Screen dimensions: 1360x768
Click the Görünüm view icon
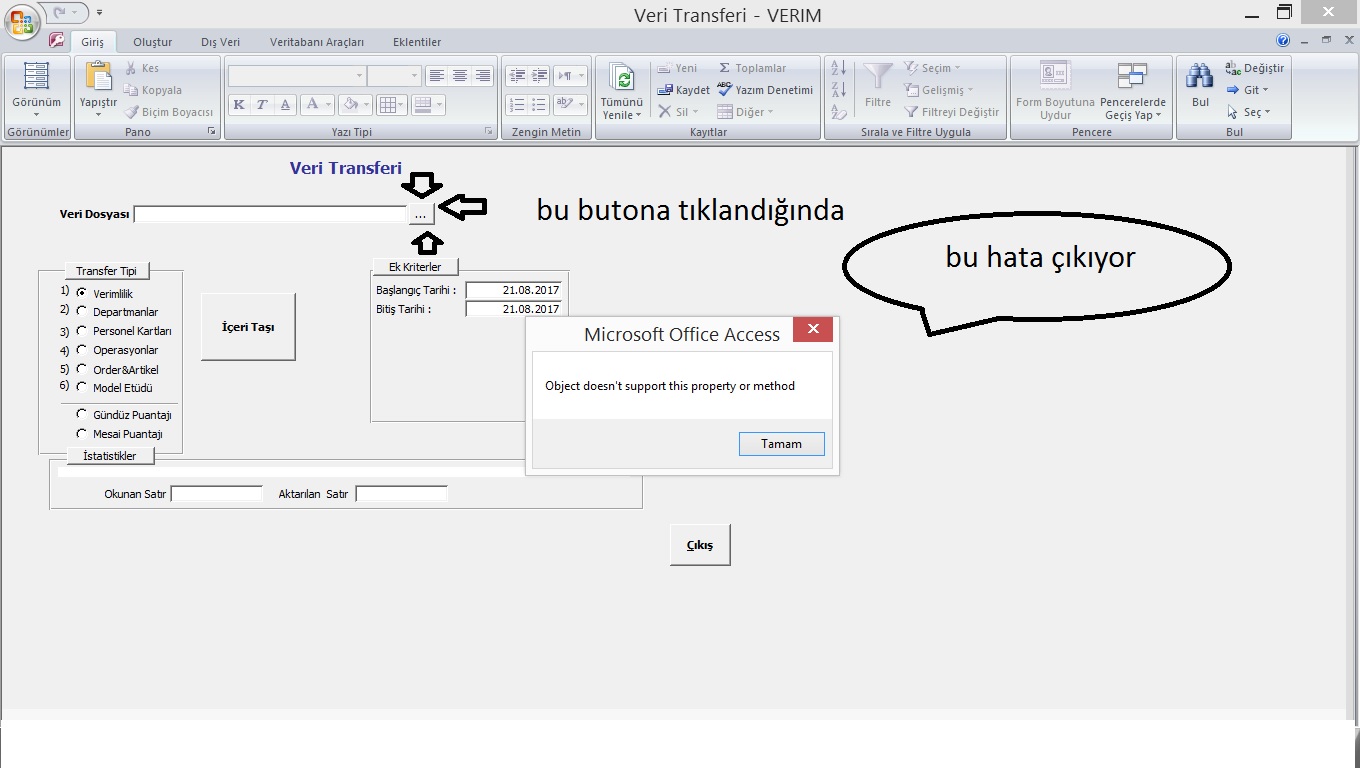pyautogui.click(x=36, y=78)
